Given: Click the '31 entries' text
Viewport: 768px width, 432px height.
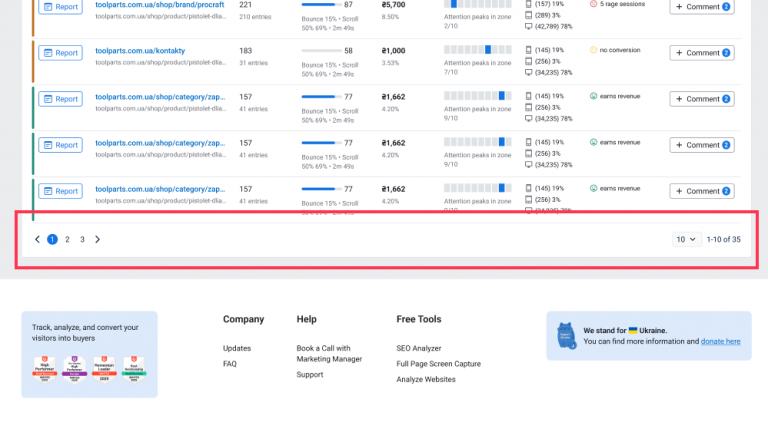Looking at the screenshot, I should click(253, 63).
